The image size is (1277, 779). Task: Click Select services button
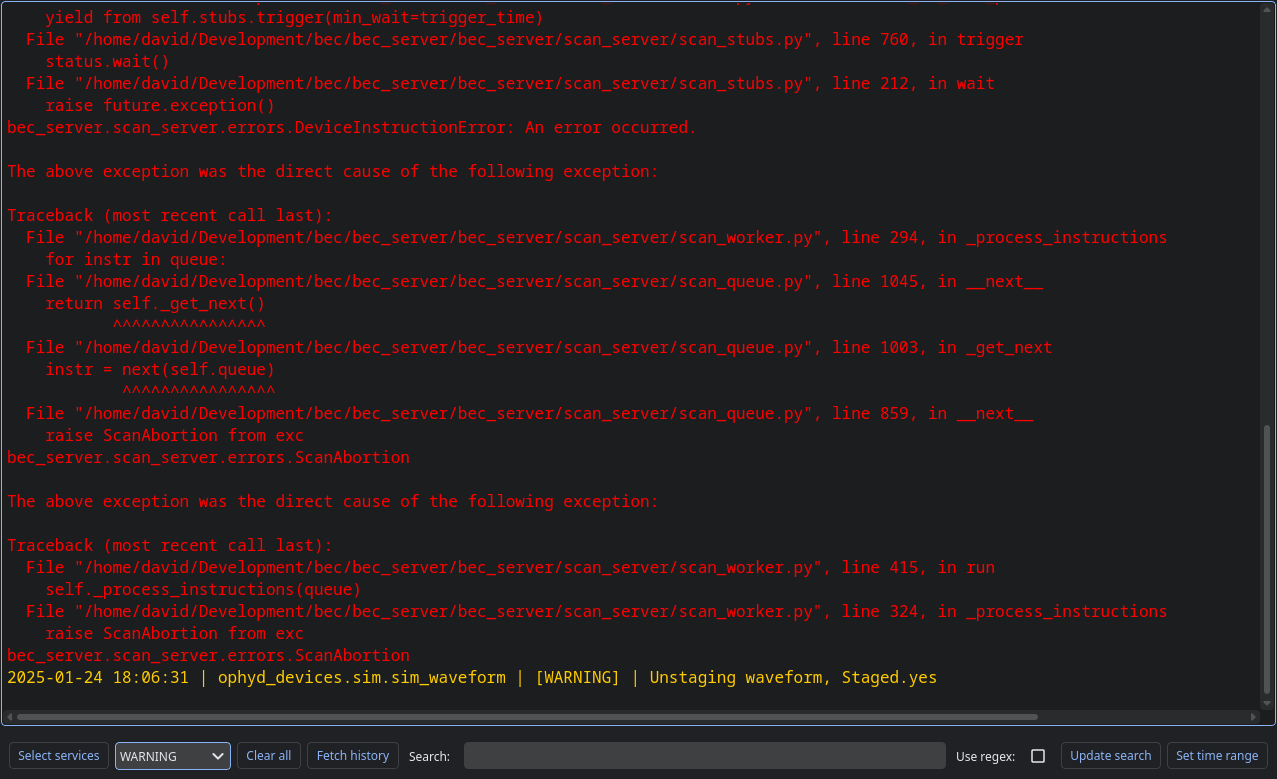pyautogui.click(x=59, y=756)
